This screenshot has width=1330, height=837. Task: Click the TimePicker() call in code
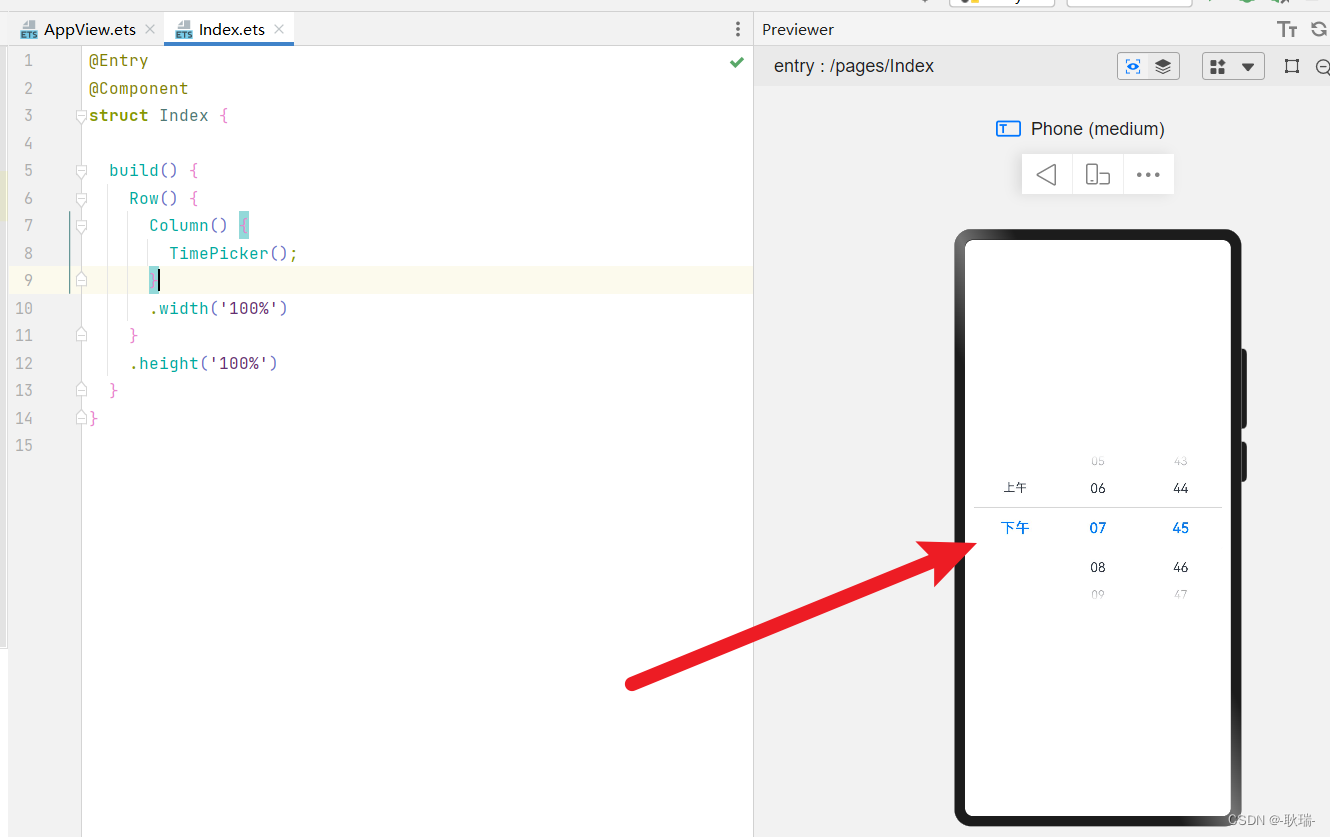(233, 253)
